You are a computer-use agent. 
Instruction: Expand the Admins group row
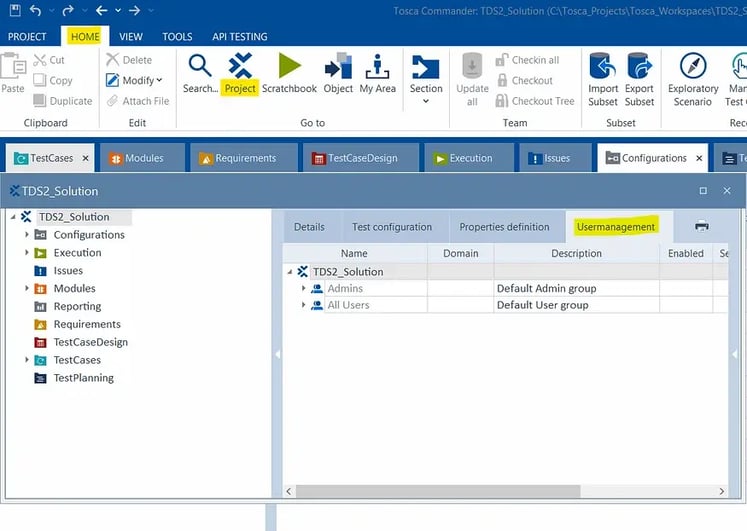pos(303,289)
